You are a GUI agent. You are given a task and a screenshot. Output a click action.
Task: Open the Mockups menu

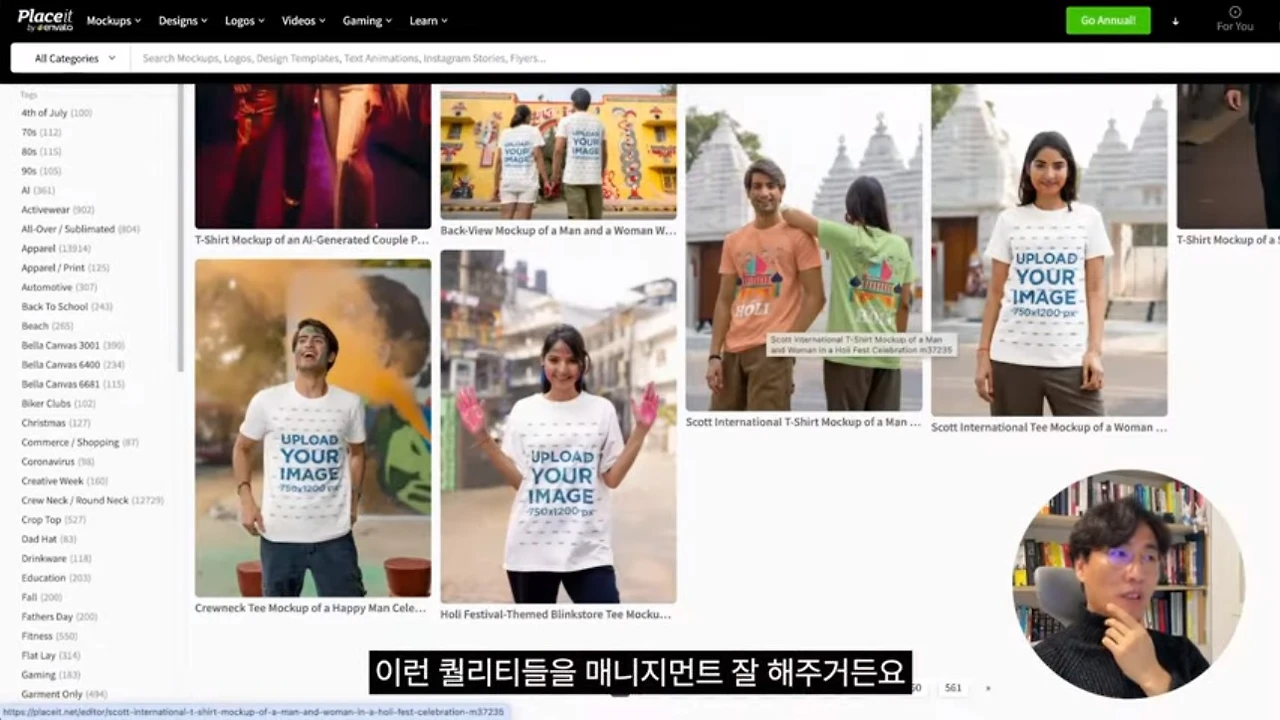click(114, 21)
